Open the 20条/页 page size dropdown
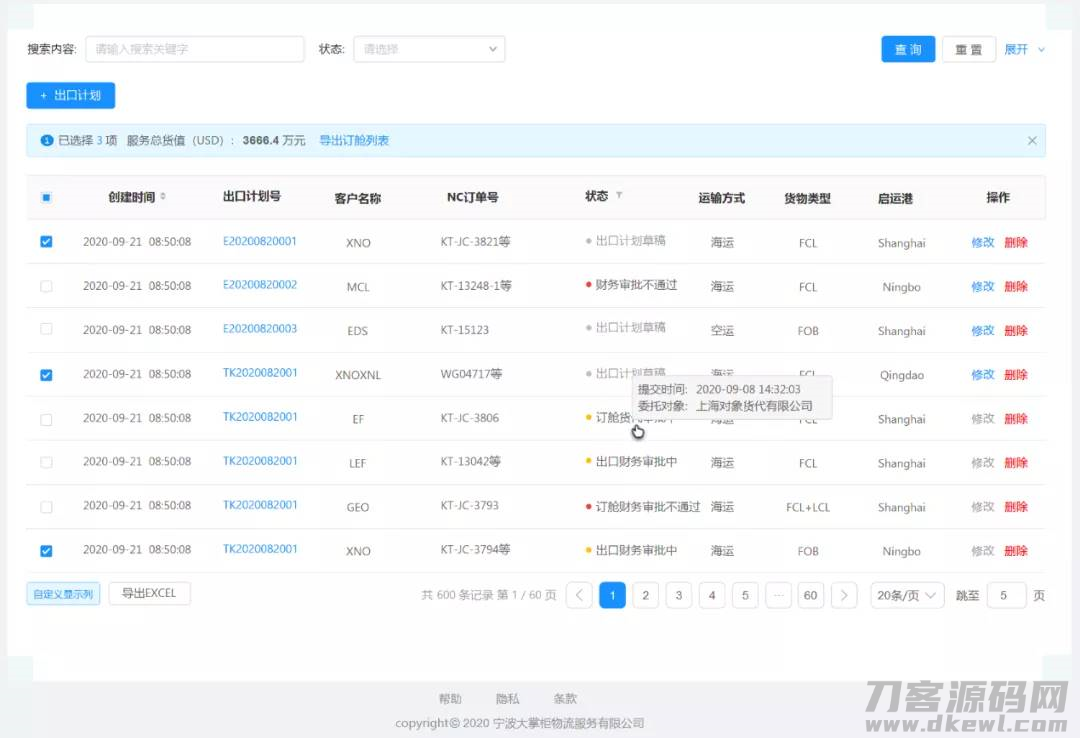 (x=906, y=595)
